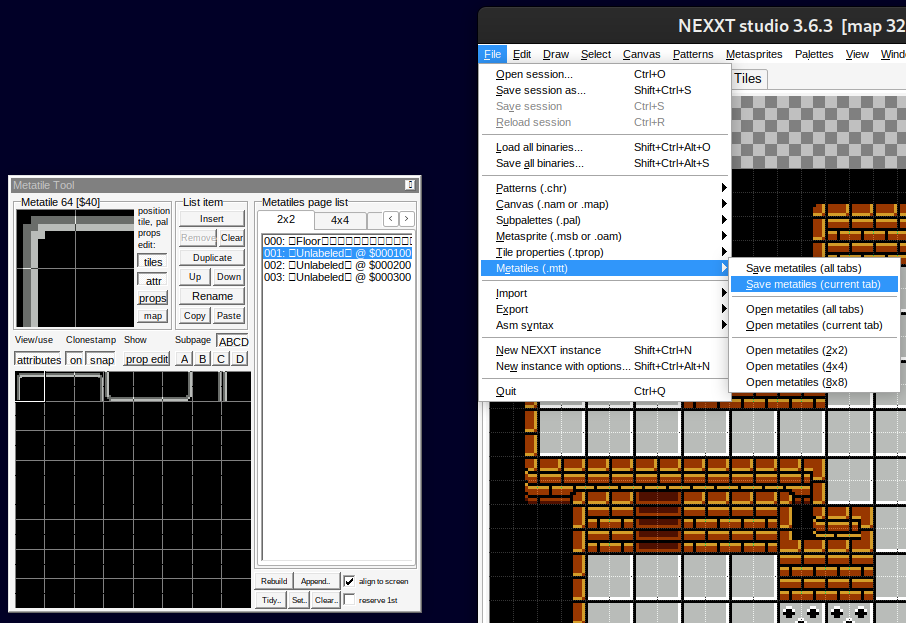The image size is (906, 623).
Task: Expand the Metasprite (.msb or .oam) submenu
Action: point(605,236)
